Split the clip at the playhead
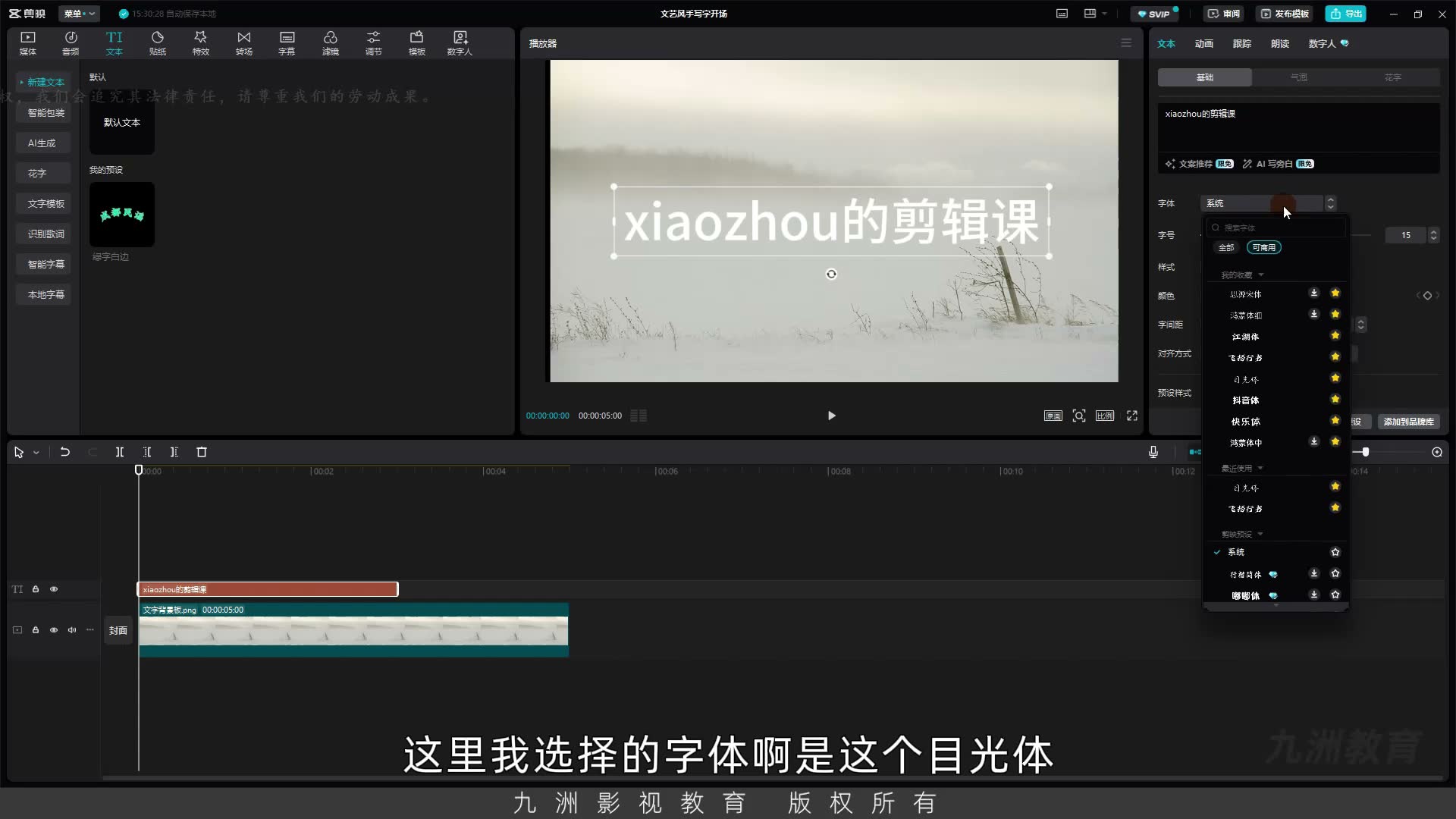This screenshot has height=819, width=1456. click(x=120, y=452)
